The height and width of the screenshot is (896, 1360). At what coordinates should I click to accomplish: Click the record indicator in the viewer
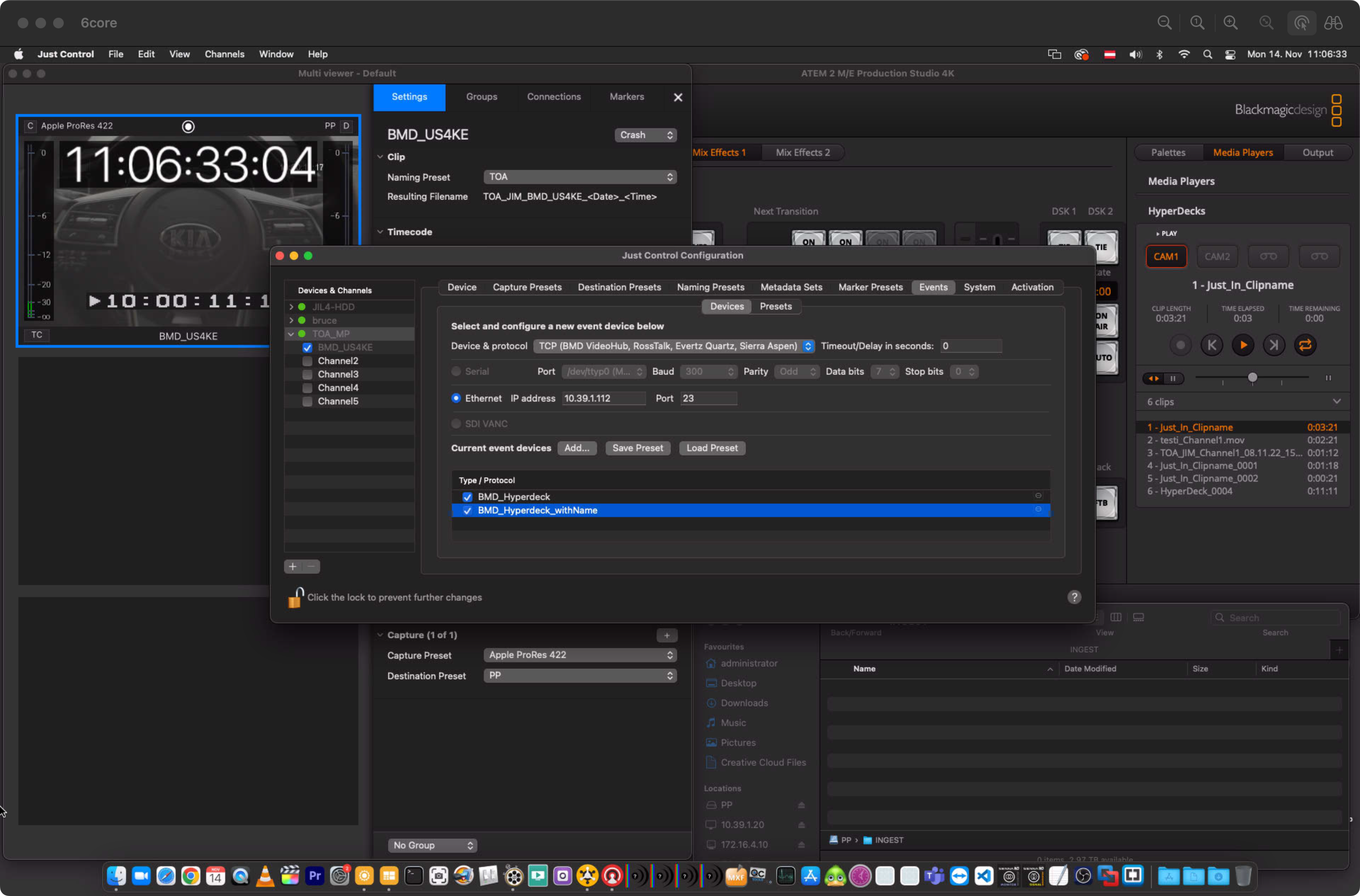(188, 126)
